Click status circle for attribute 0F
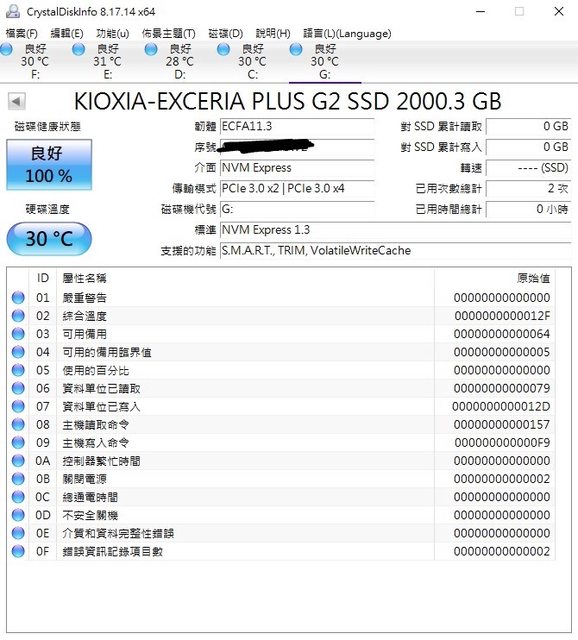 point(18,551)
